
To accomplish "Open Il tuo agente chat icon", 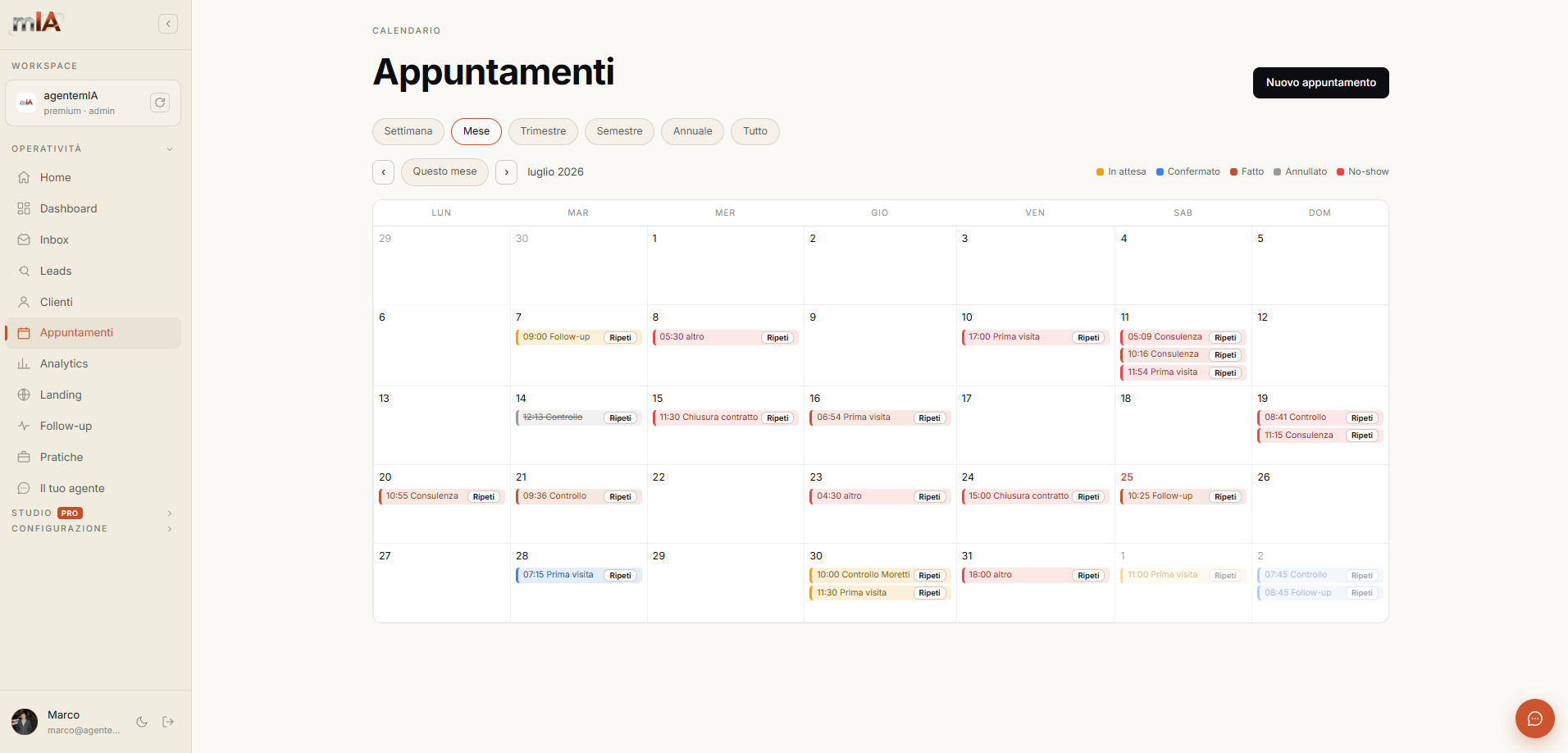I will (24, 488).
